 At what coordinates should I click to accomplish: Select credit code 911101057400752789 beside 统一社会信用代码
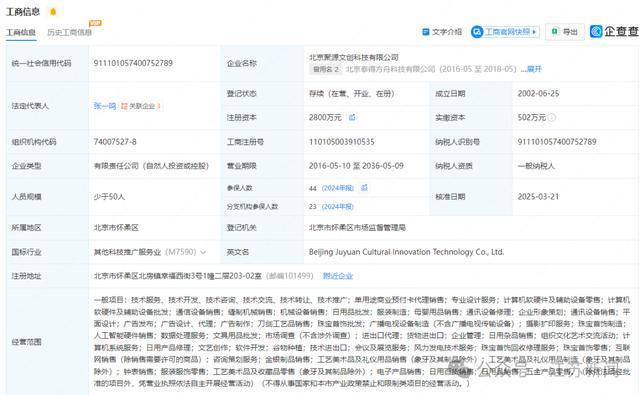(x=133, y=63)
